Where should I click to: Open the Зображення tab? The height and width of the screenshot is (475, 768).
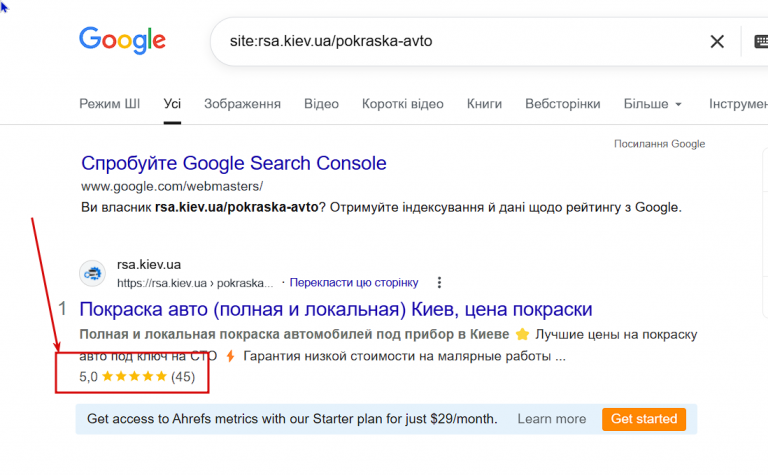pos(242,104)
